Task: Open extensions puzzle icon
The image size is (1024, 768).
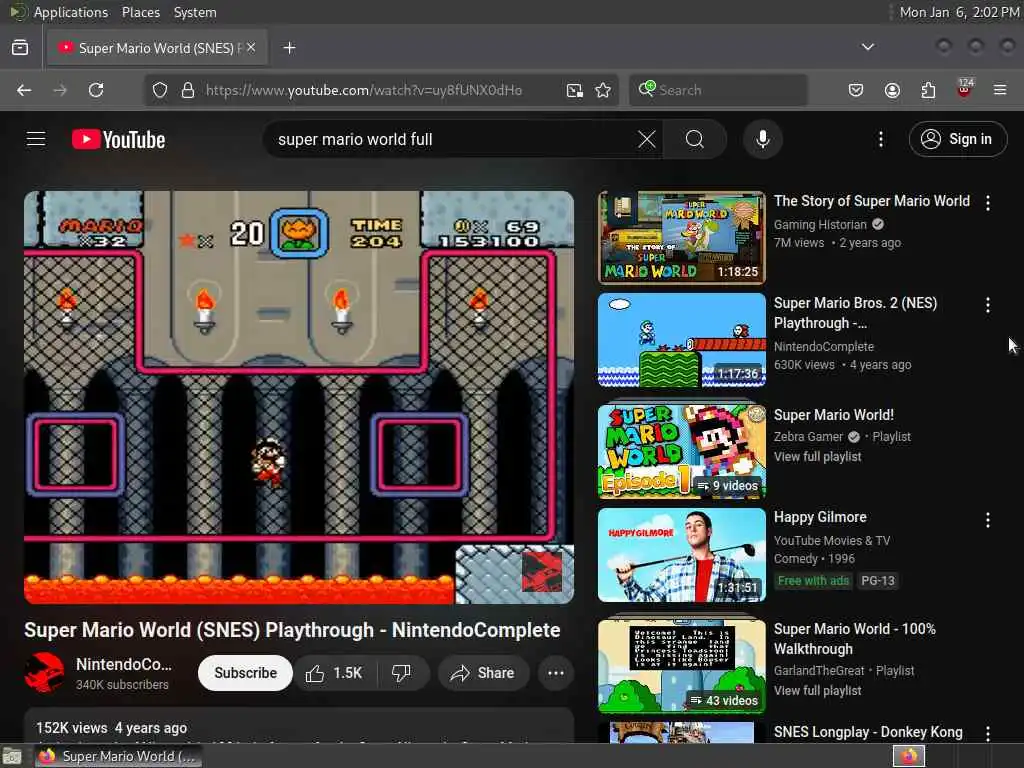Action: (928, 90)
